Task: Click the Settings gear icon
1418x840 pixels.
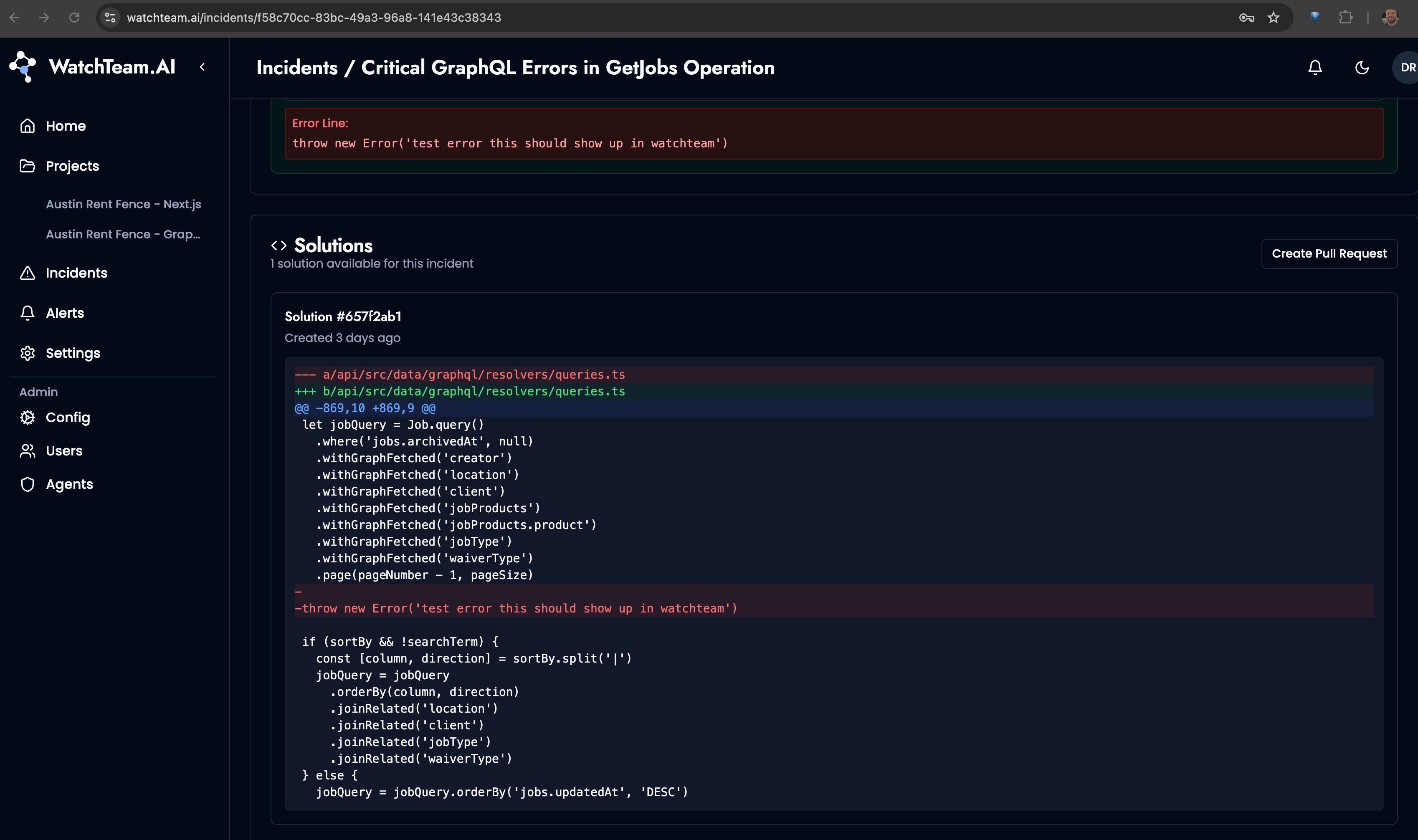Action: [x=27, y=353]
